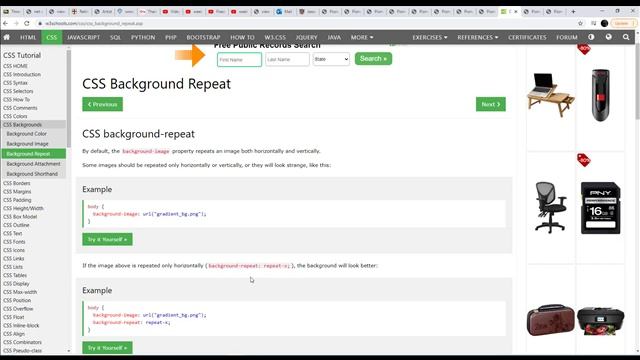Open CSS Box Model in sidebar
The image size is (640, 360).
20,217
